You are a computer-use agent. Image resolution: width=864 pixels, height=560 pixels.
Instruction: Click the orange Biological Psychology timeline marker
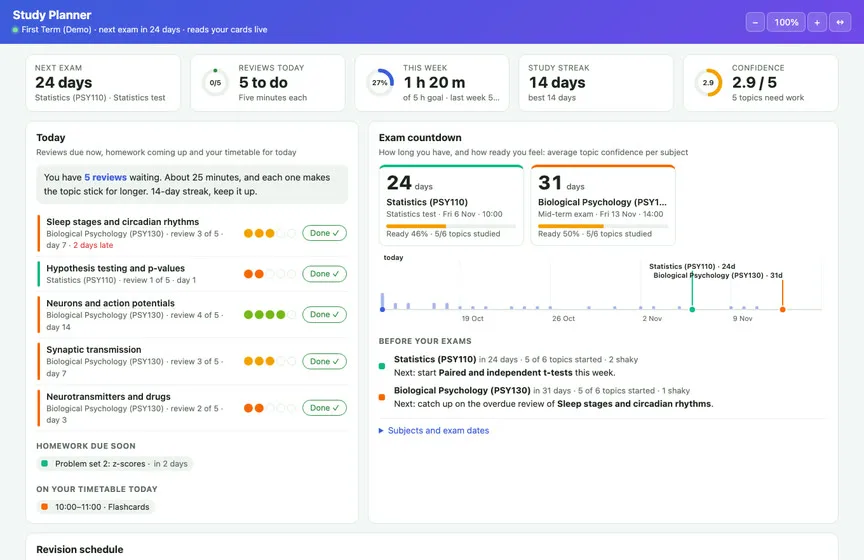[782, 309]
